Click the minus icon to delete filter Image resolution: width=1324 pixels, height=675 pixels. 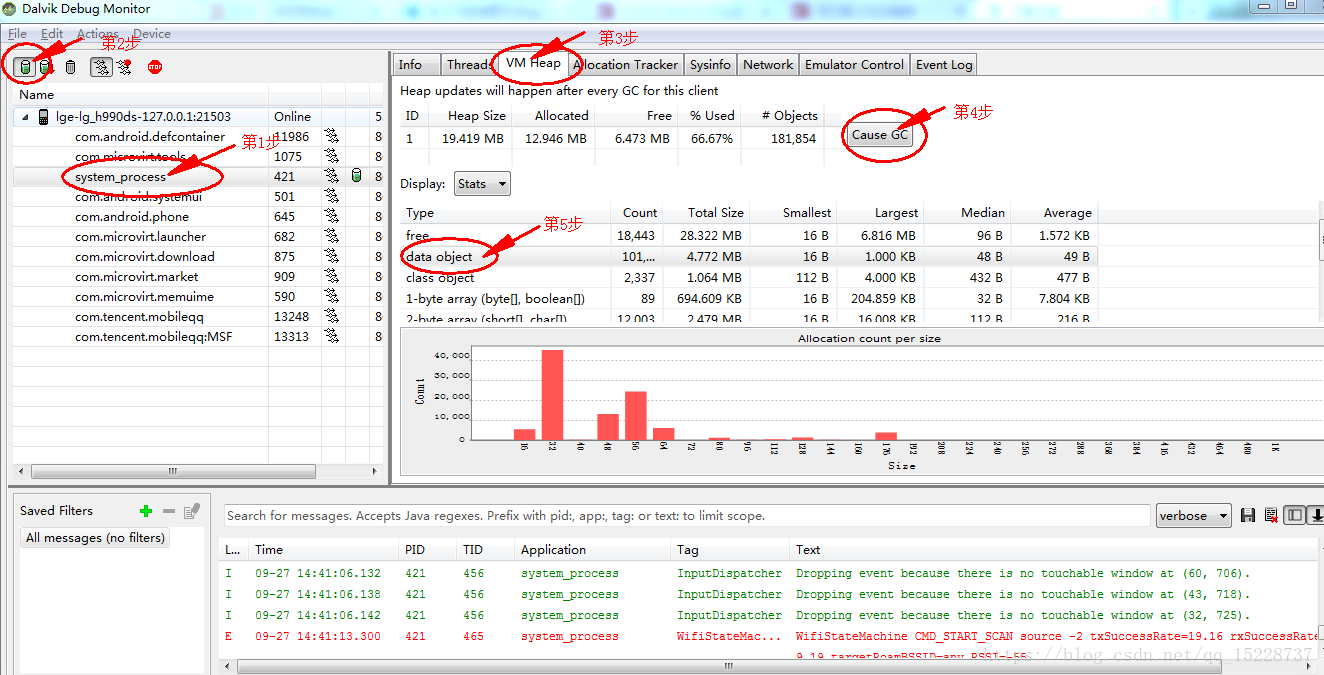[x=169, y=511]
